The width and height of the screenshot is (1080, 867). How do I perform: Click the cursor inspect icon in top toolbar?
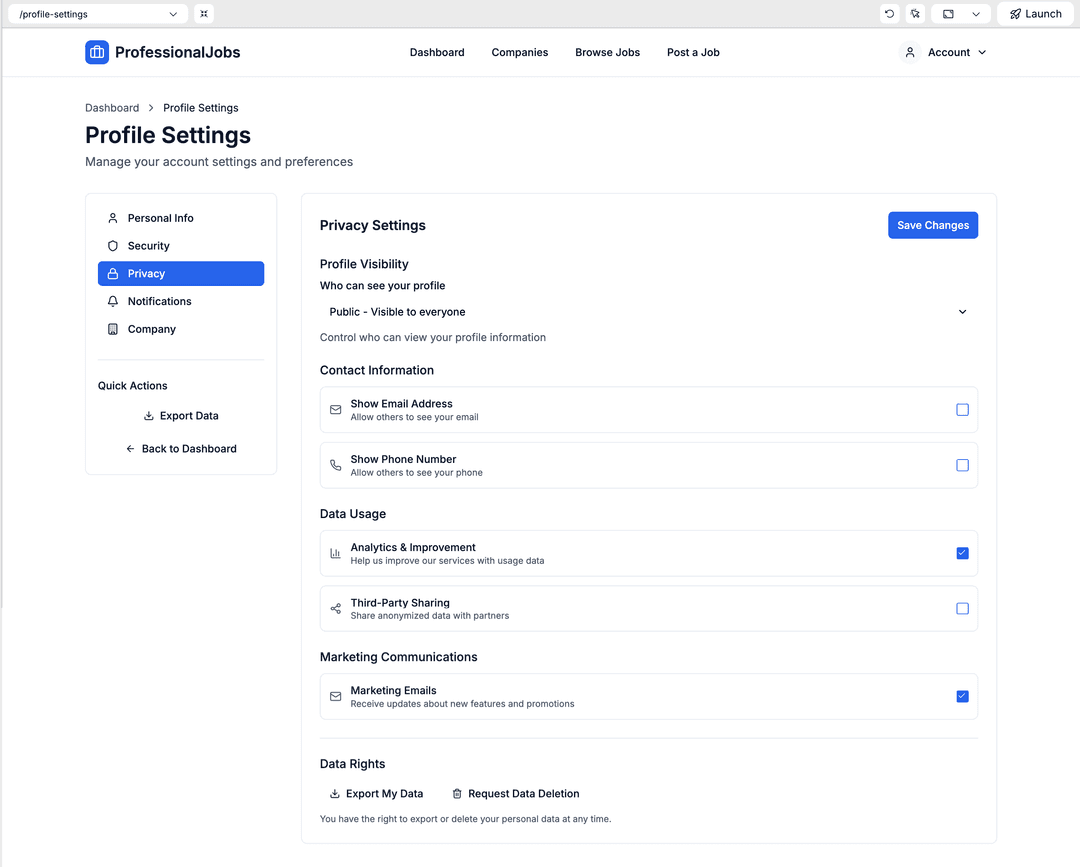tap(915, 14)
